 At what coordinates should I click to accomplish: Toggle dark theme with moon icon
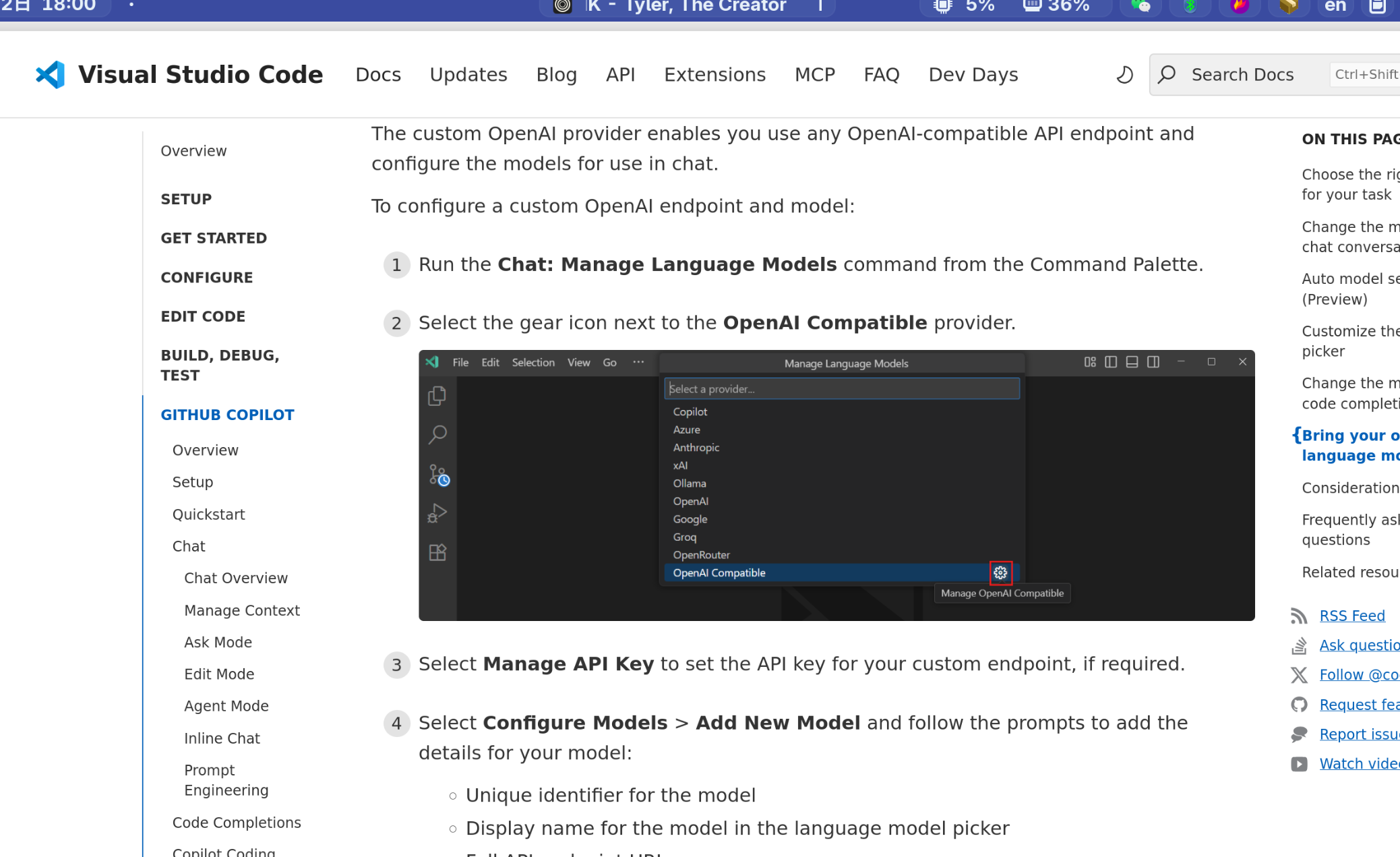[1124, 75]
